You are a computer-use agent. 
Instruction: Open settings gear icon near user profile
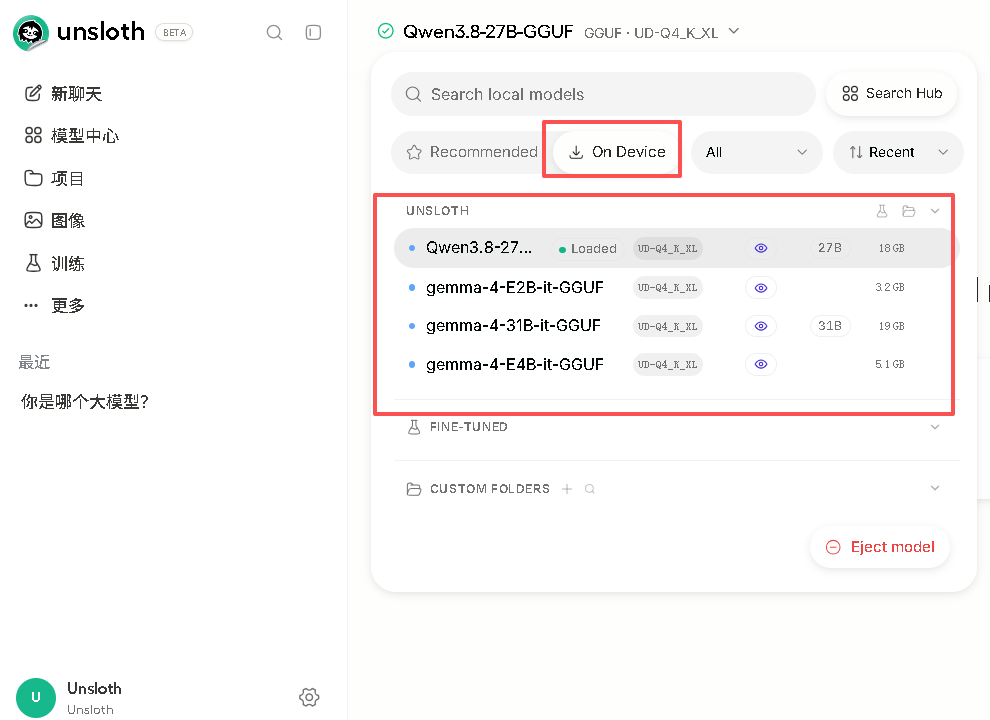(x=309, y=697)
